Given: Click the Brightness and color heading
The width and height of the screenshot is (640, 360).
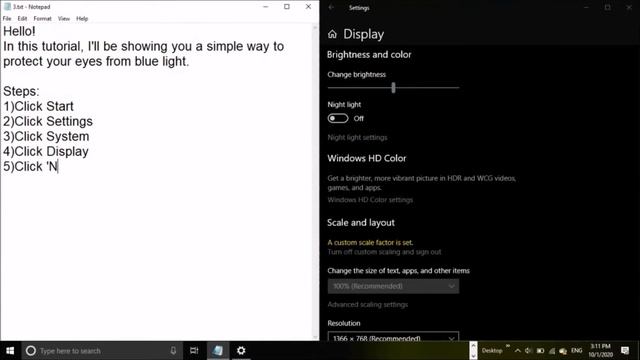Looking at the screenshot, I should [x=369, y=55].
